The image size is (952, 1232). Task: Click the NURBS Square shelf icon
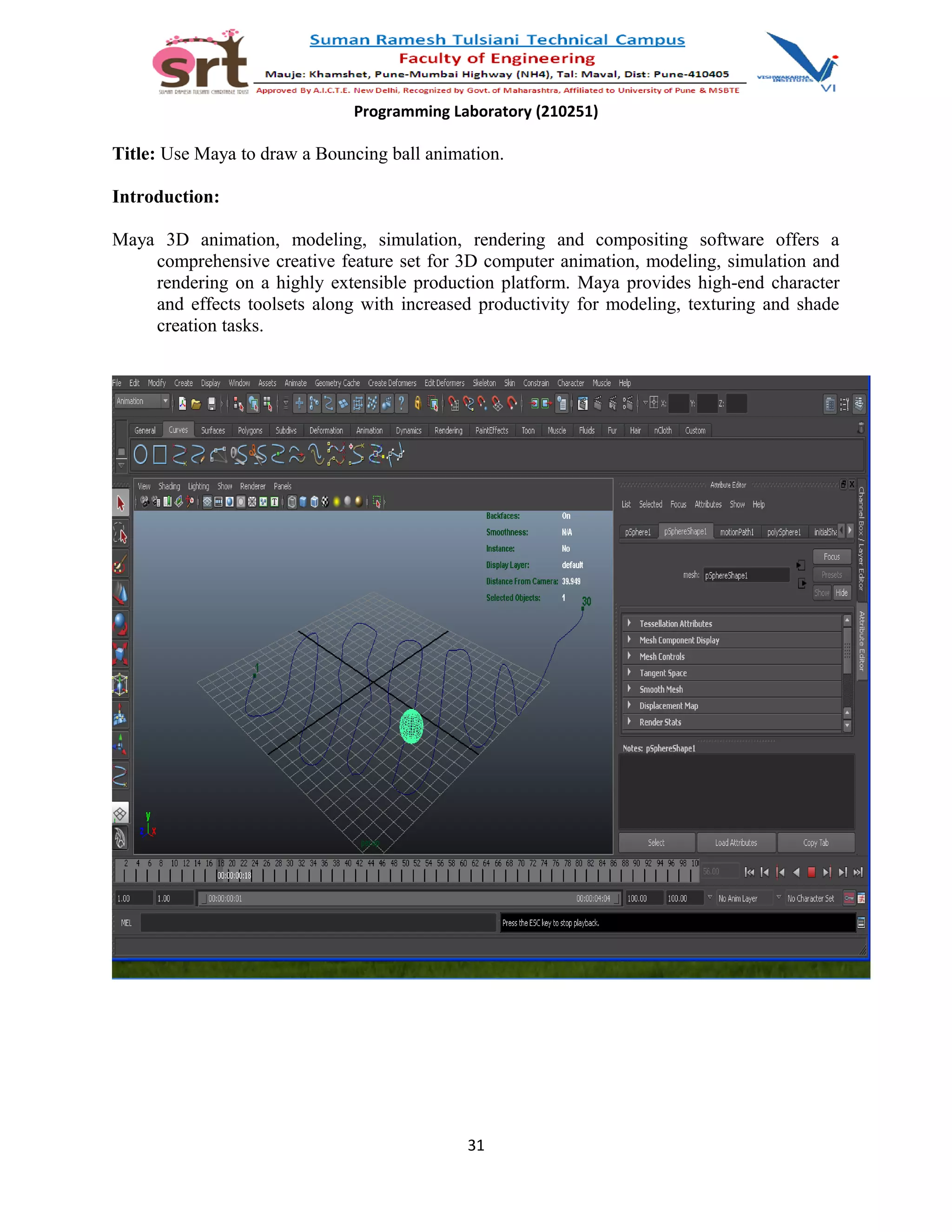tap(160, 454)
